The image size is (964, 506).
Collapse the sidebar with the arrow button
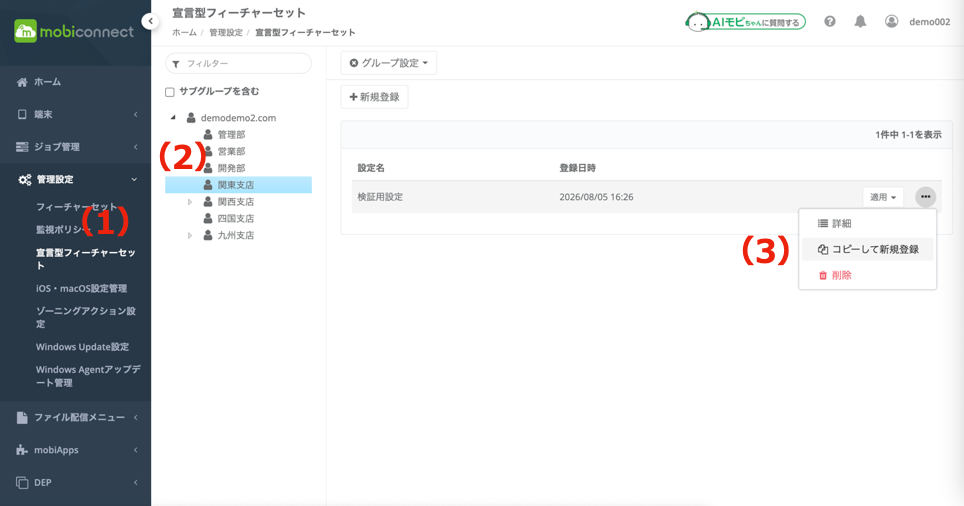pos(150,22)
